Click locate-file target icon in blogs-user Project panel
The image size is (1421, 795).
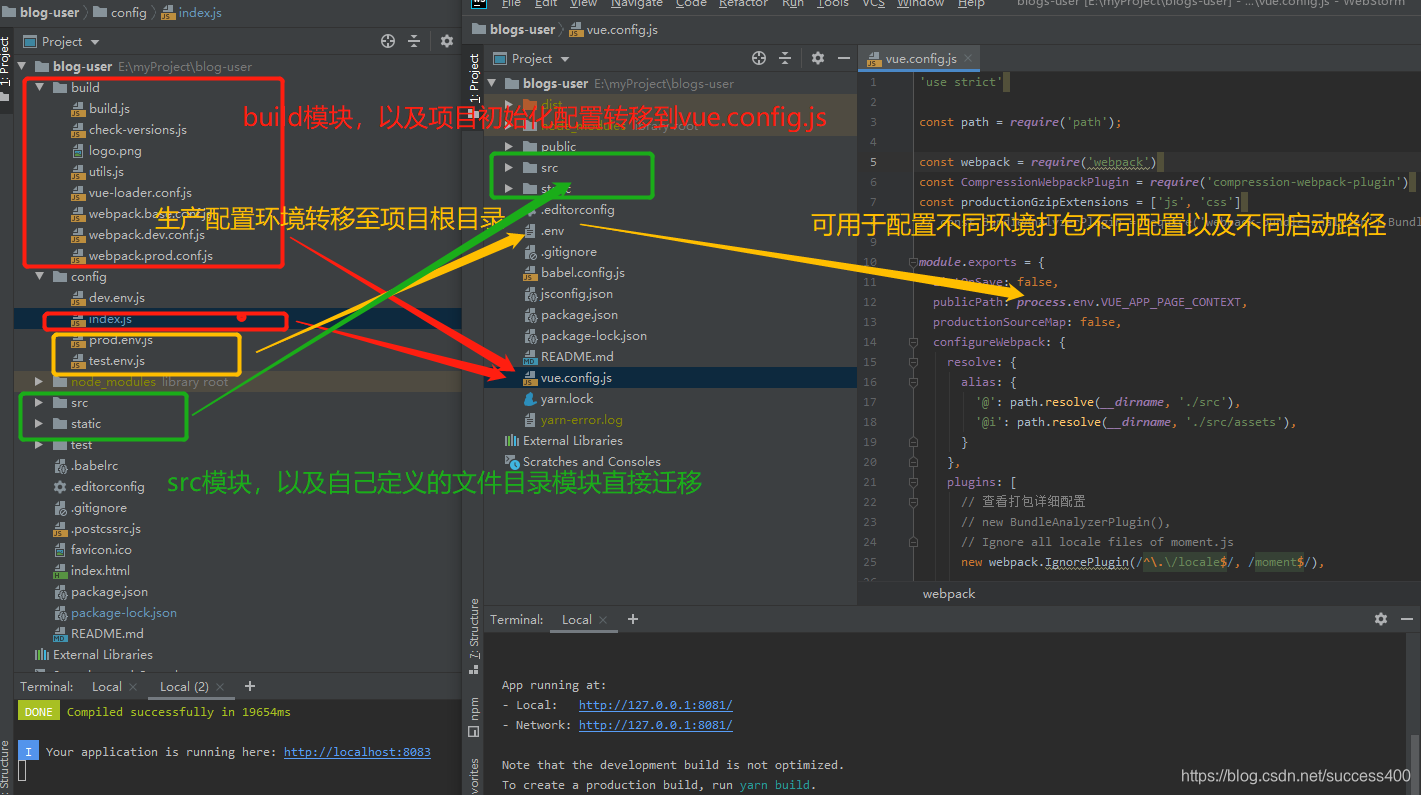point(759,58)
